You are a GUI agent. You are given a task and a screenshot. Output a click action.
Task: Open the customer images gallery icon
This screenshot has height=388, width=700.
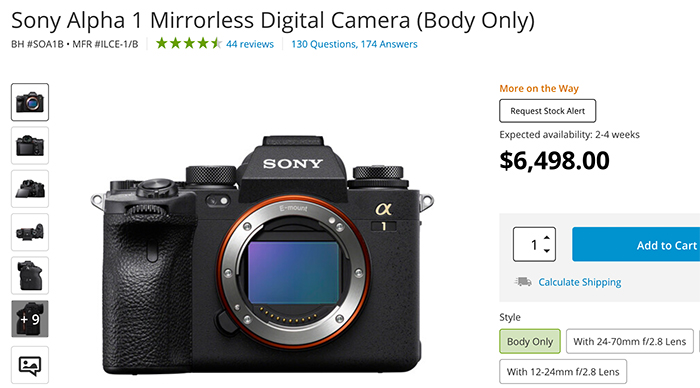point(30,365)
